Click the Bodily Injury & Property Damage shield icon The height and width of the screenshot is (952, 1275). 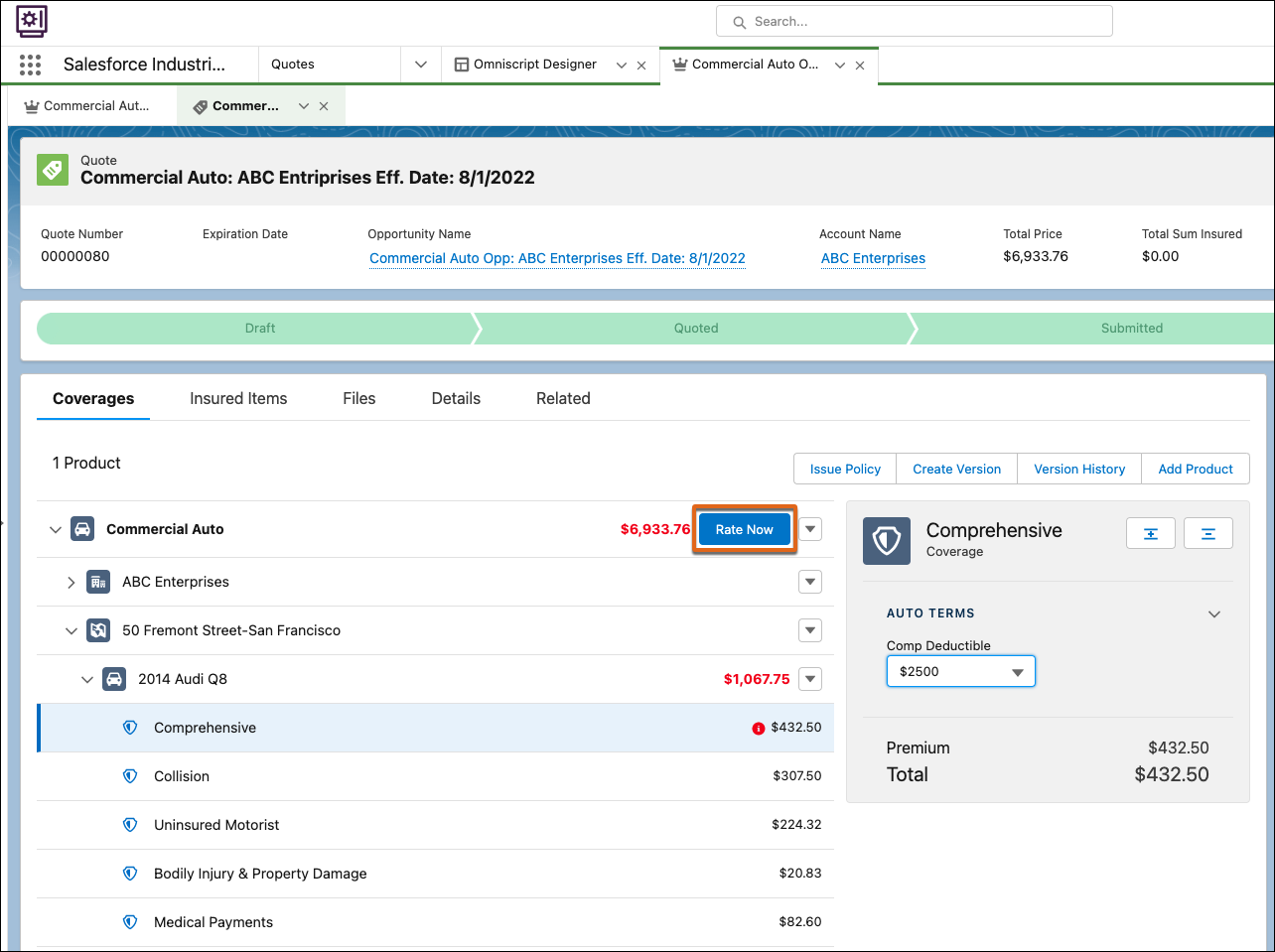pyautogui.click(x=130, y=874)
